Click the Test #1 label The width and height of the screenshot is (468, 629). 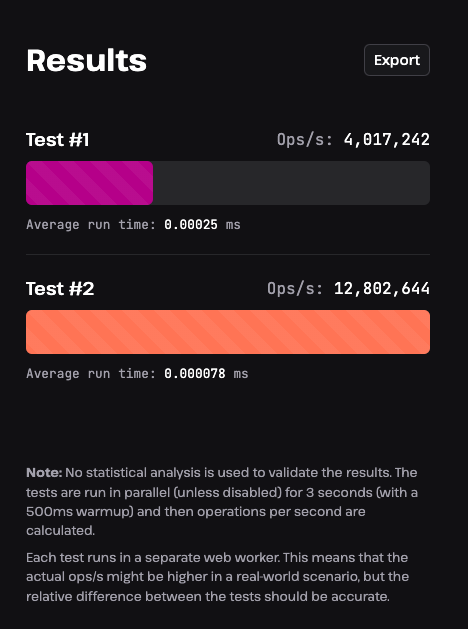pos(58,140)
